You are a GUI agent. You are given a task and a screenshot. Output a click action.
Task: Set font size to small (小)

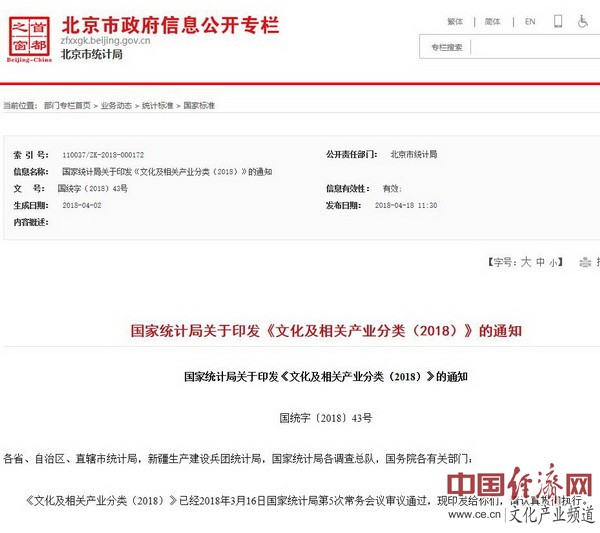pos(555,262)
